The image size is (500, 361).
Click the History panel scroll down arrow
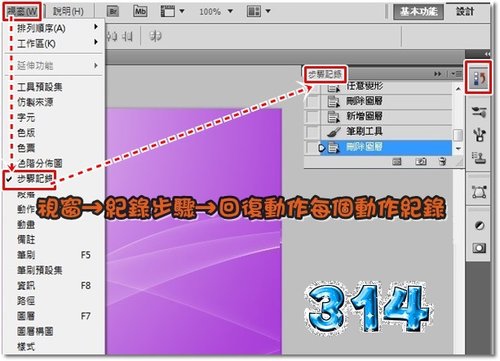tap(458, 148)
